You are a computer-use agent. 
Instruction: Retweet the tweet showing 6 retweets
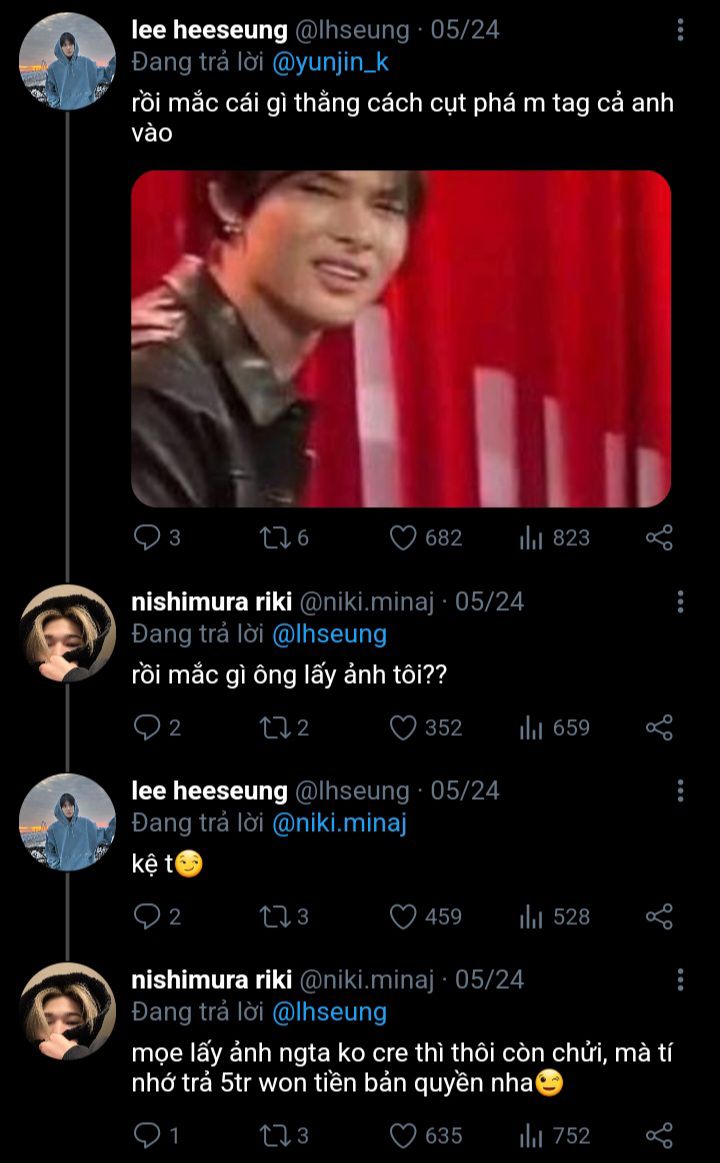(x=272, y=538)
